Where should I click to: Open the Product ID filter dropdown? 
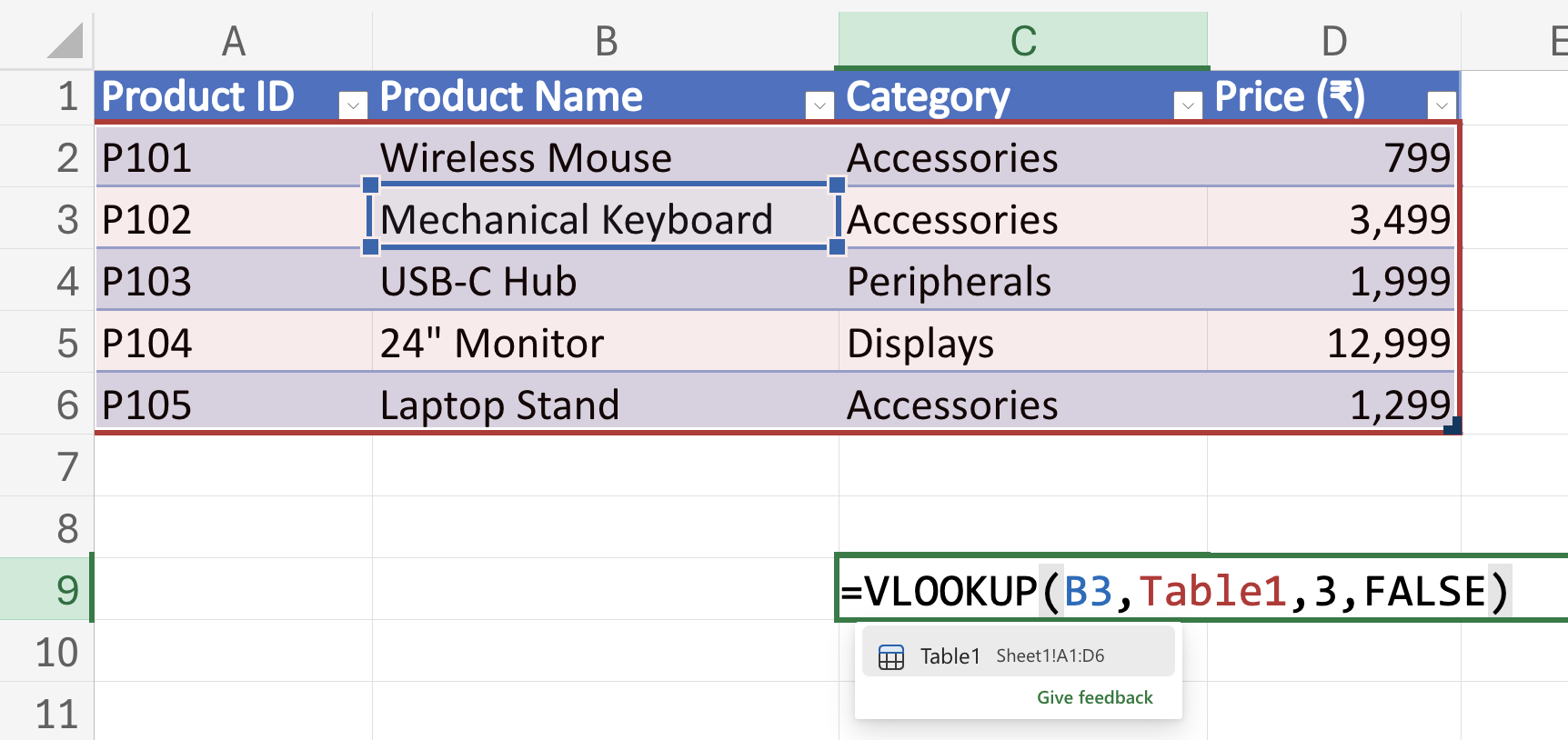click(353, 105)
